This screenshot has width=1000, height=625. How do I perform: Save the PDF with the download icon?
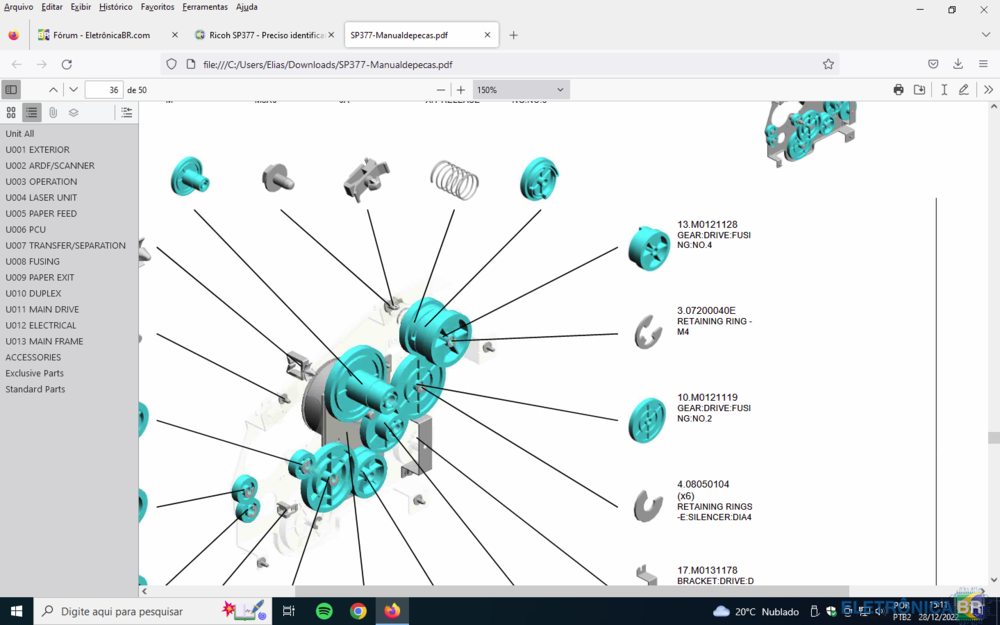pyautogui.click(x=919, y=90)
